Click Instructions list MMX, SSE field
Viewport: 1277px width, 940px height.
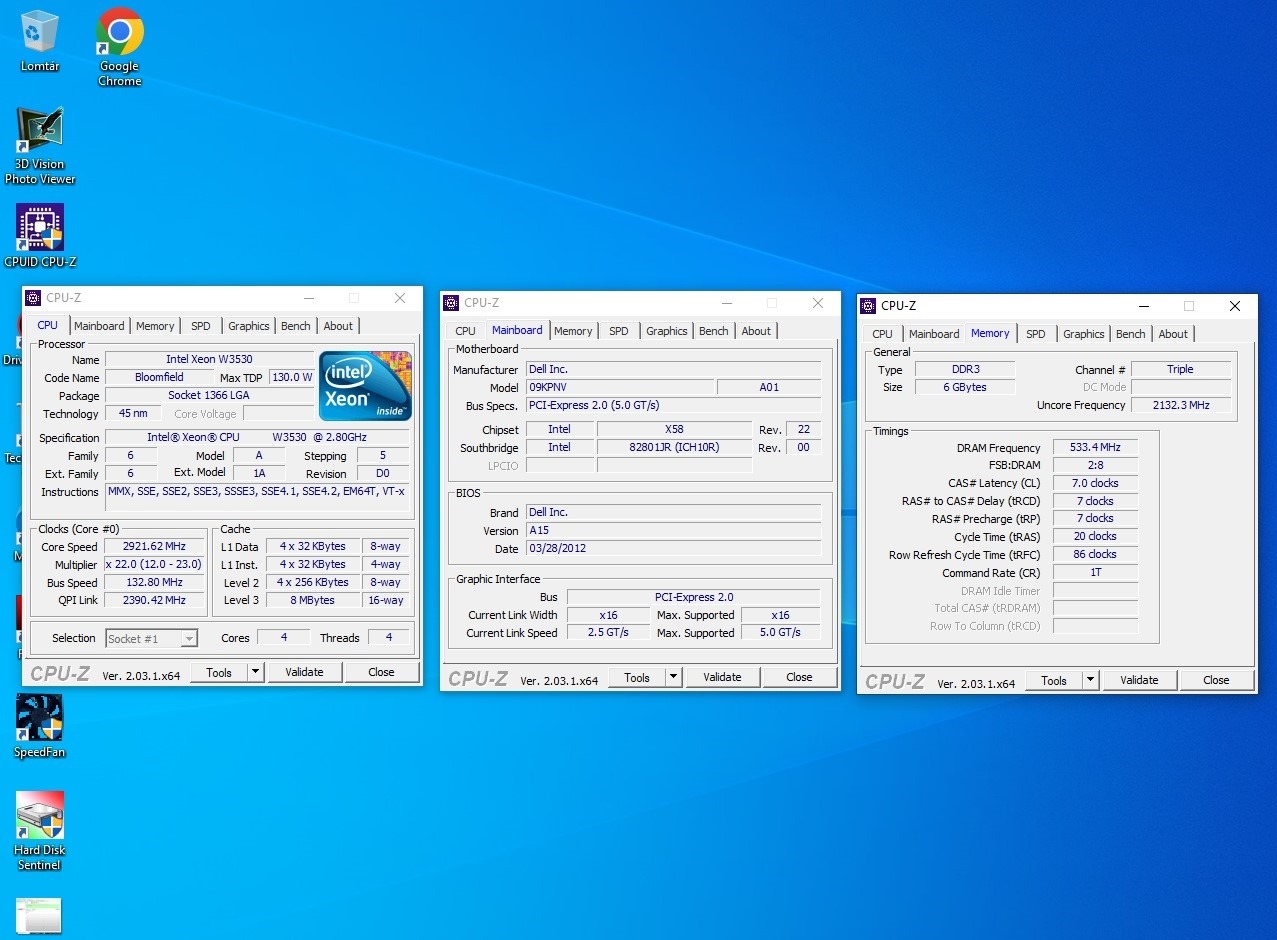point(257,497)
